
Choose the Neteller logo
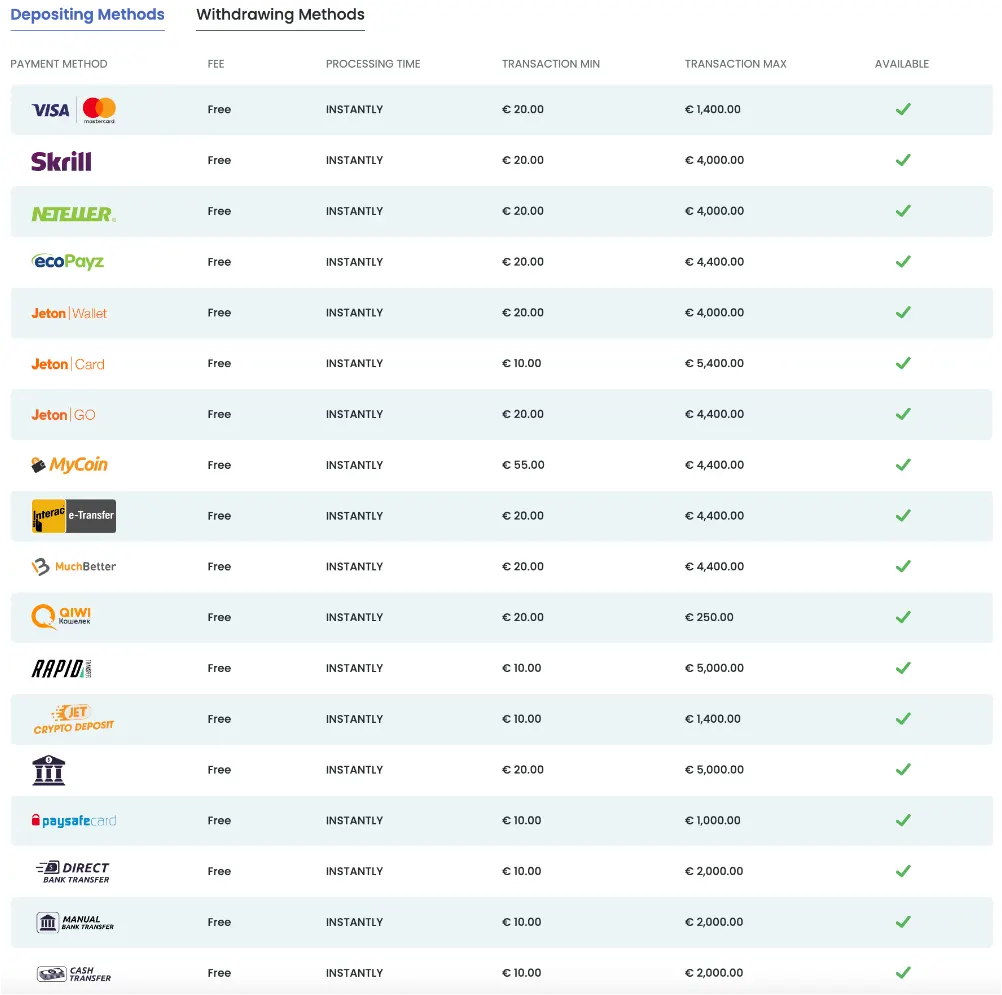(x=73, y=213)
